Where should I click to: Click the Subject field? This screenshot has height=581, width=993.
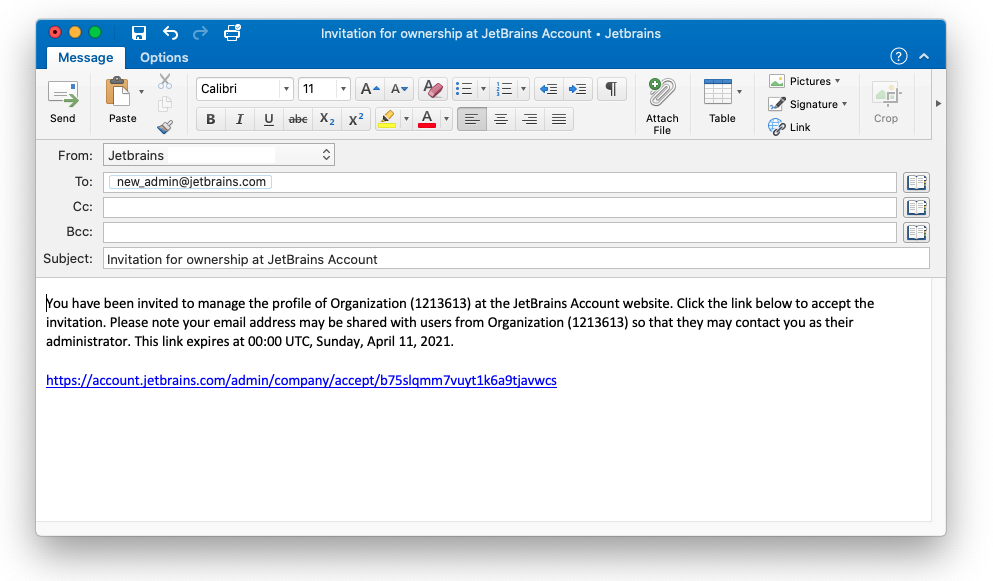[x=516, y=259]
